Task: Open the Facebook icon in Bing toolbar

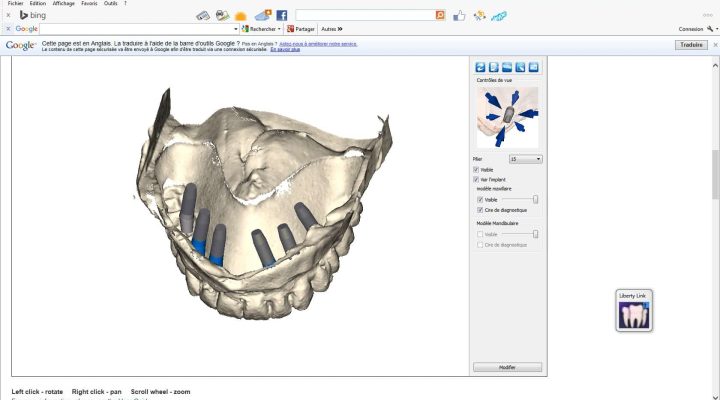Action: click(x=282, y=16)
